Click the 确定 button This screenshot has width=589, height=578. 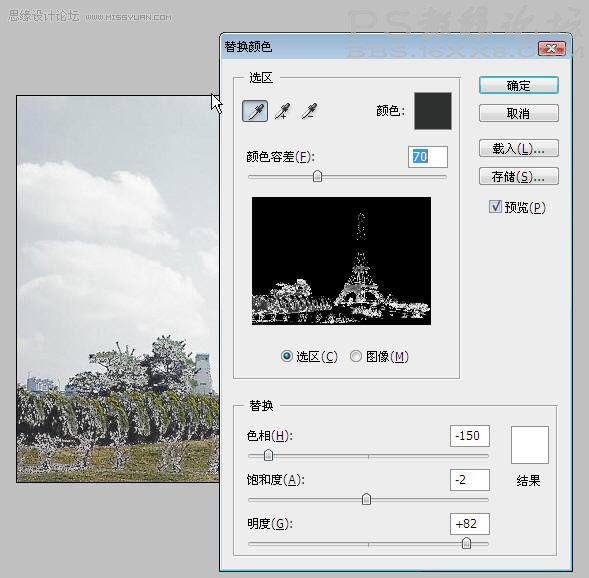click(x=519, y=86)
